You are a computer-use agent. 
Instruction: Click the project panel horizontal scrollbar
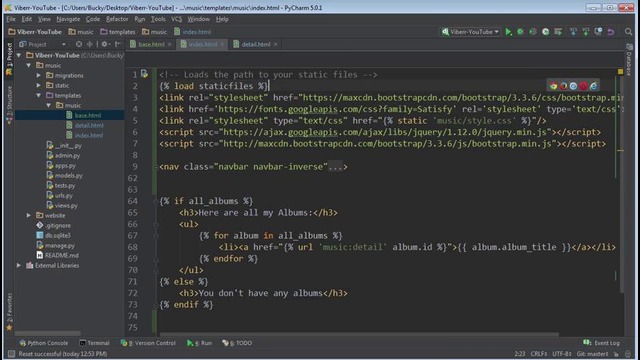click(x=47, y=333)
